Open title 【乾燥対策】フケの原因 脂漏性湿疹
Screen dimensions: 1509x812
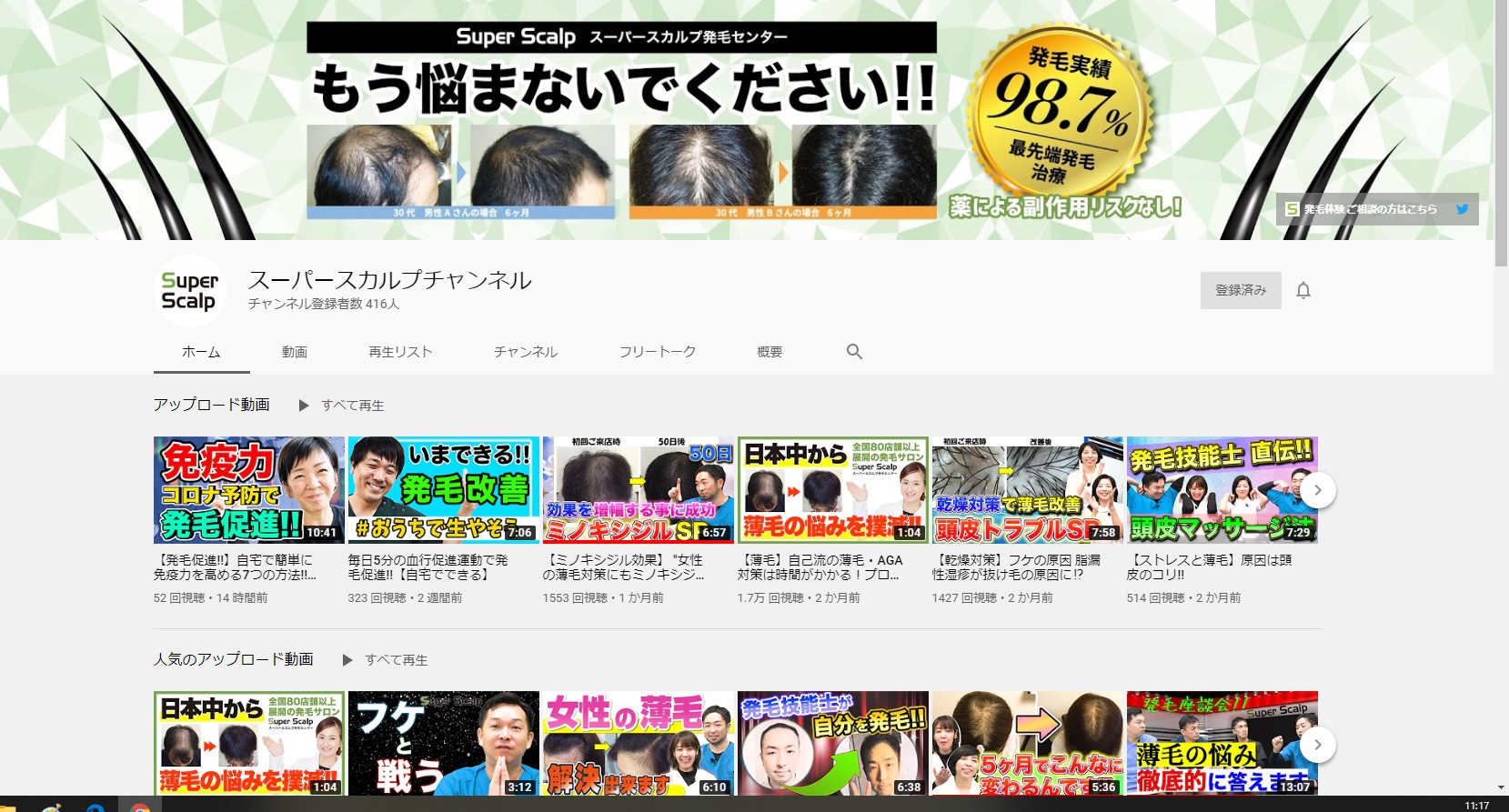[x=1017, y=567]
